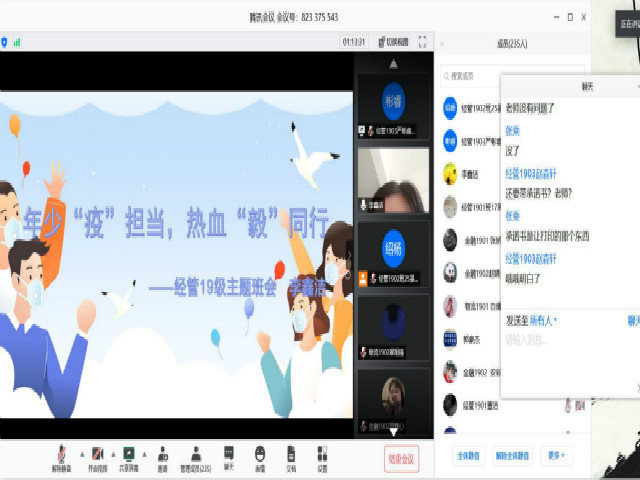The width and height of the screenshot is (640, 480).
Task: Open the More dropdown in members panel
Action: click(x=556, y=456)
